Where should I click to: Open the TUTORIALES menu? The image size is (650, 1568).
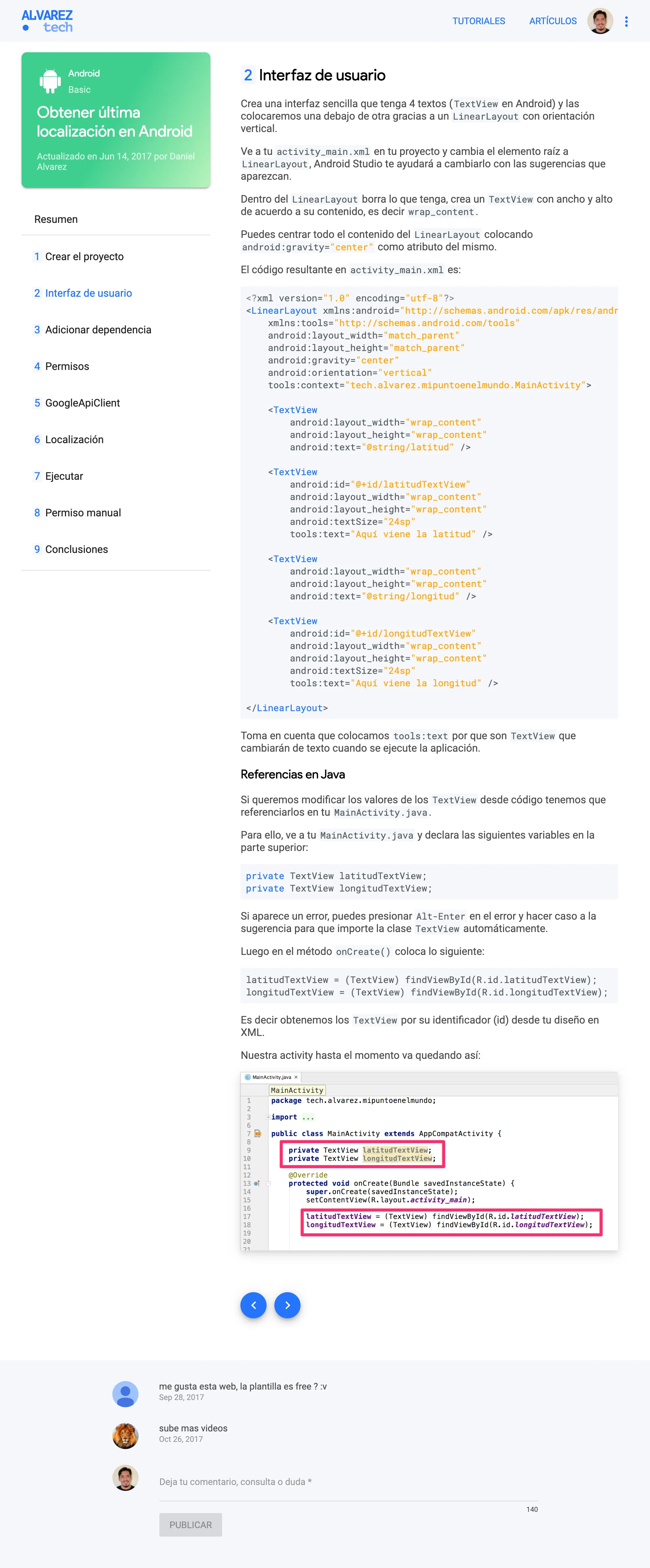pos(479,21)
